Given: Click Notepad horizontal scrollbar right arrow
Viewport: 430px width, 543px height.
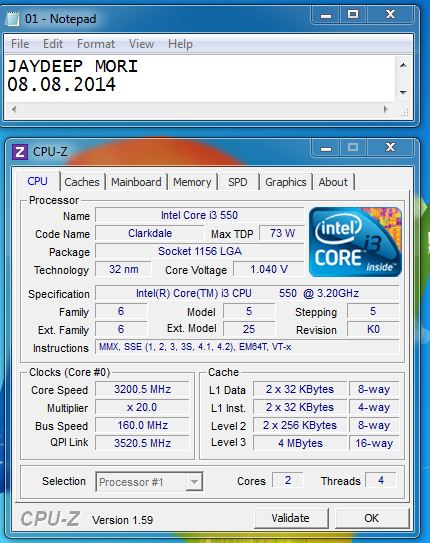Looking at the screenshot, I should coord(386,109).
